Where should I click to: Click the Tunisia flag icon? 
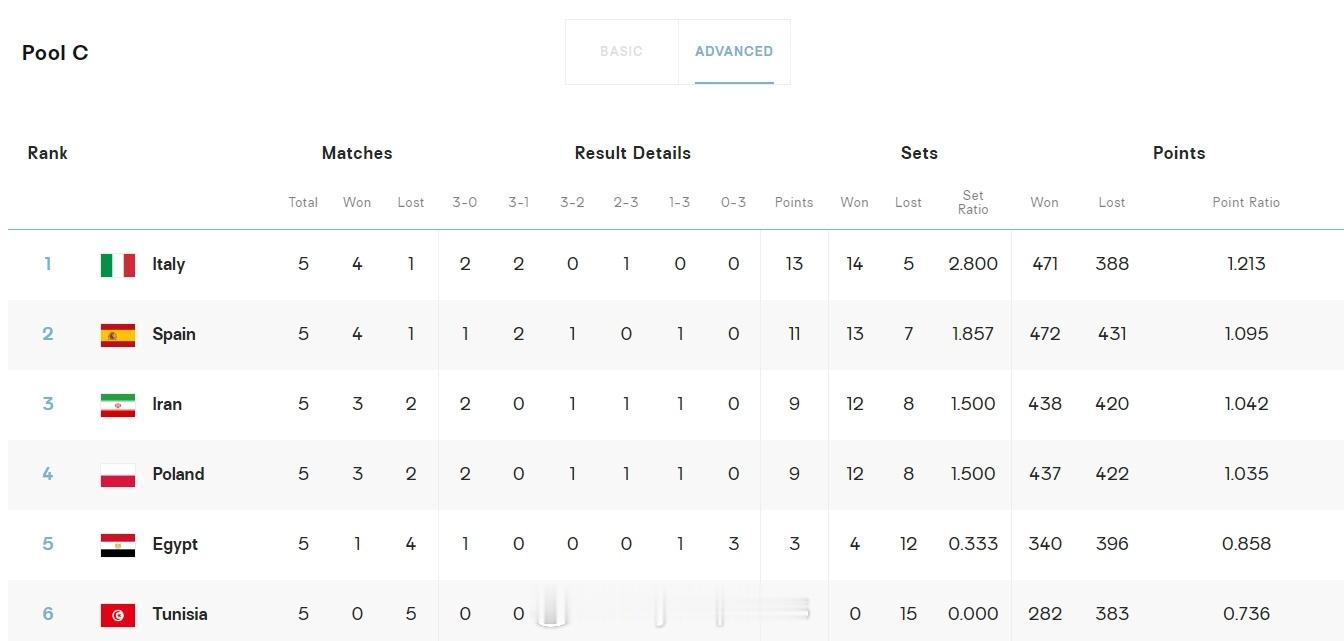[x=118, y=615]
